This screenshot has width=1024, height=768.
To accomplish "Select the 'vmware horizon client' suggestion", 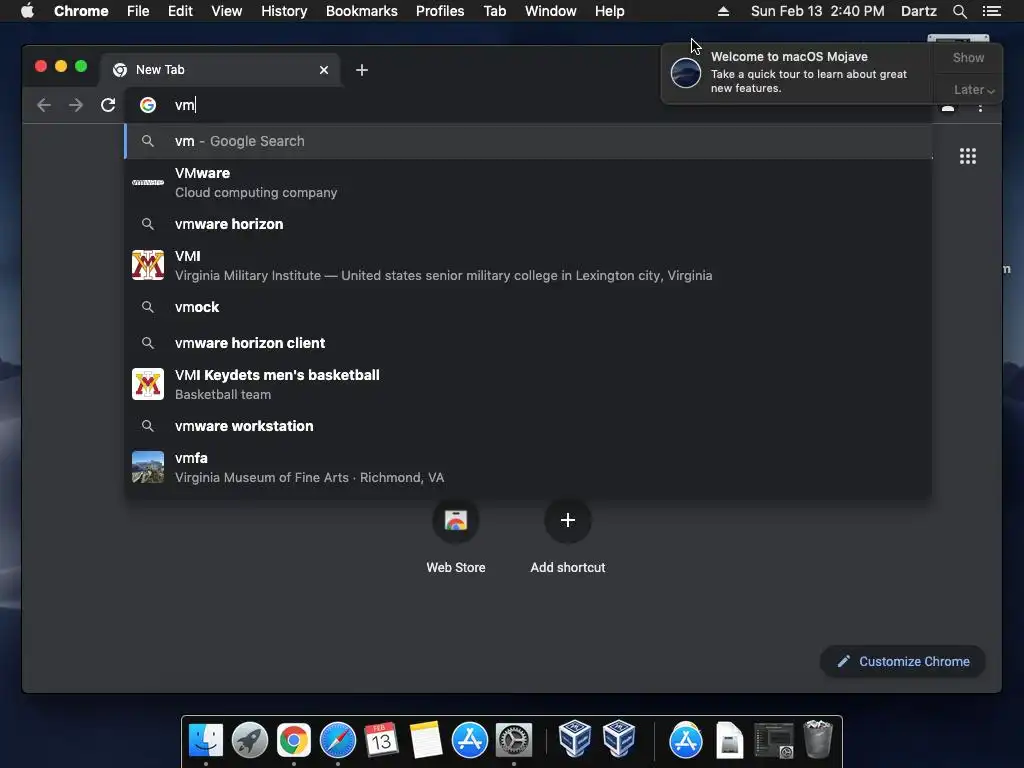I will tap(528, 343).
